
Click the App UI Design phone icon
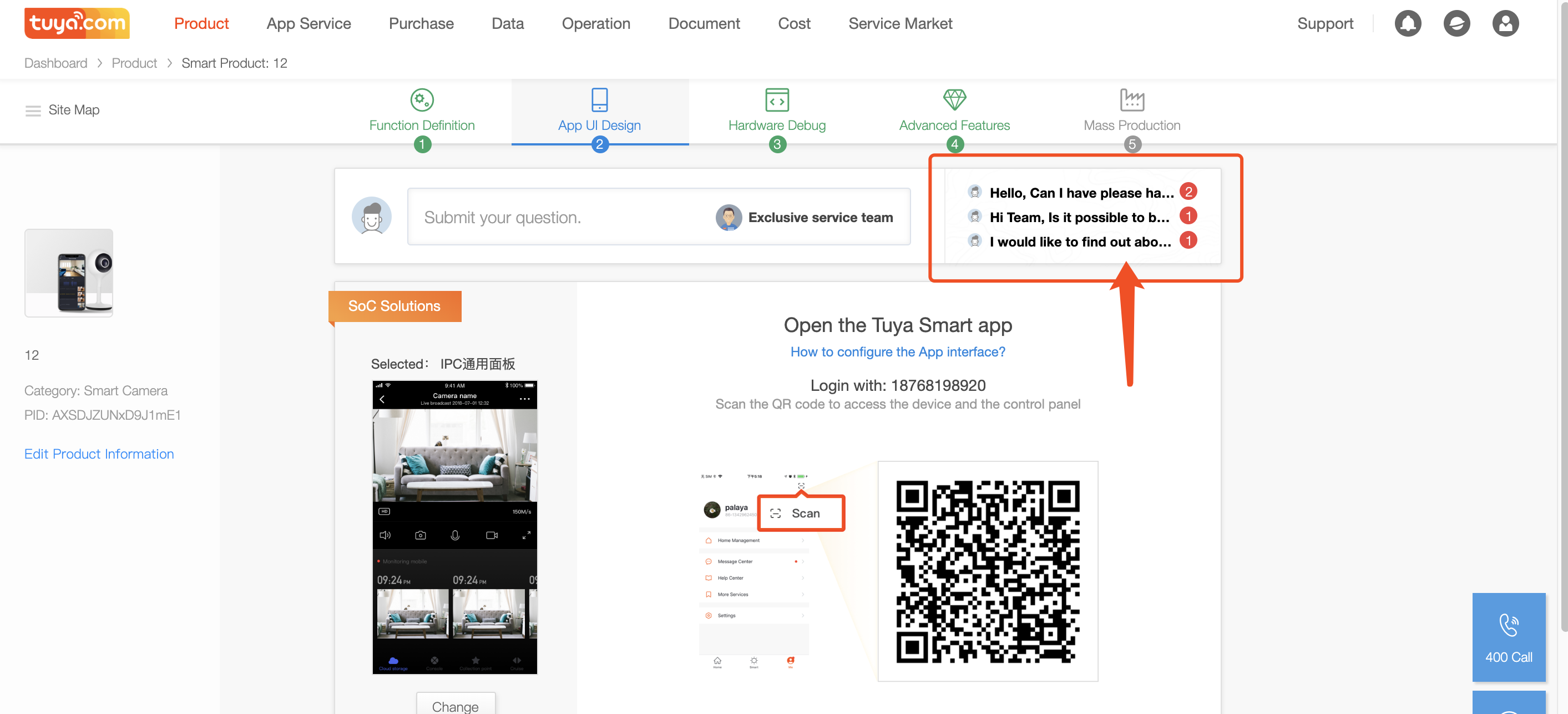[x=600, y=100]
